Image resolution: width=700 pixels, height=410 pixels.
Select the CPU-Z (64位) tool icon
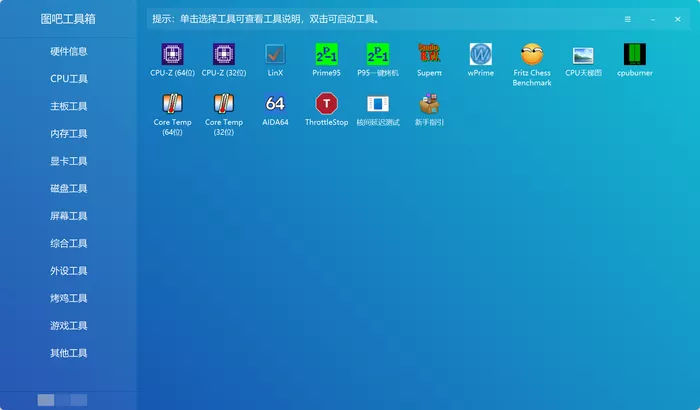click(x=172, y=54)
